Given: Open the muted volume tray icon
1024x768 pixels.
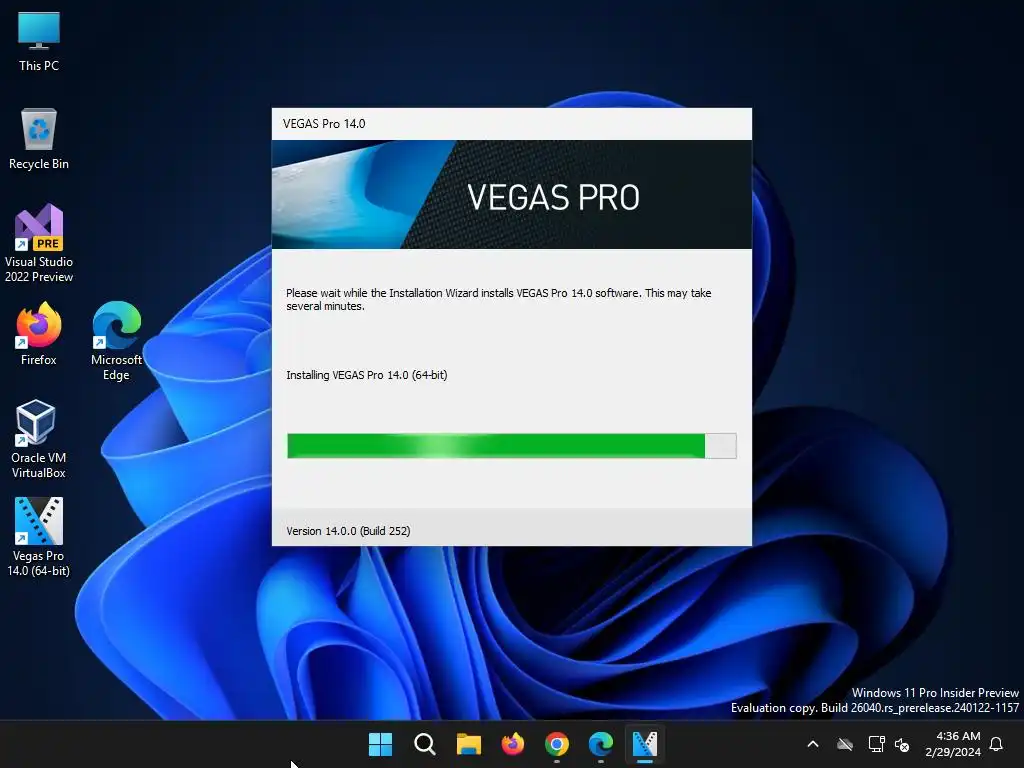Looking at the screenshot, I should pyautogui.click(x=902, y=744).
